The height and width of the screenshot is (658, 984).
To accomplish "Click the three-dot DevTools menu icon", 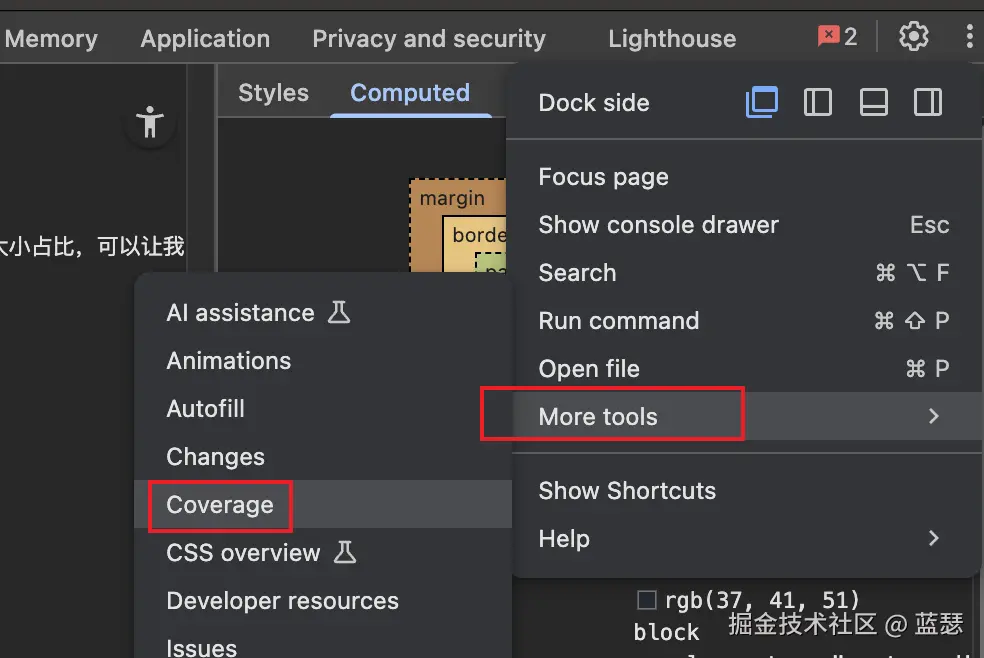I will coord(969,37).
